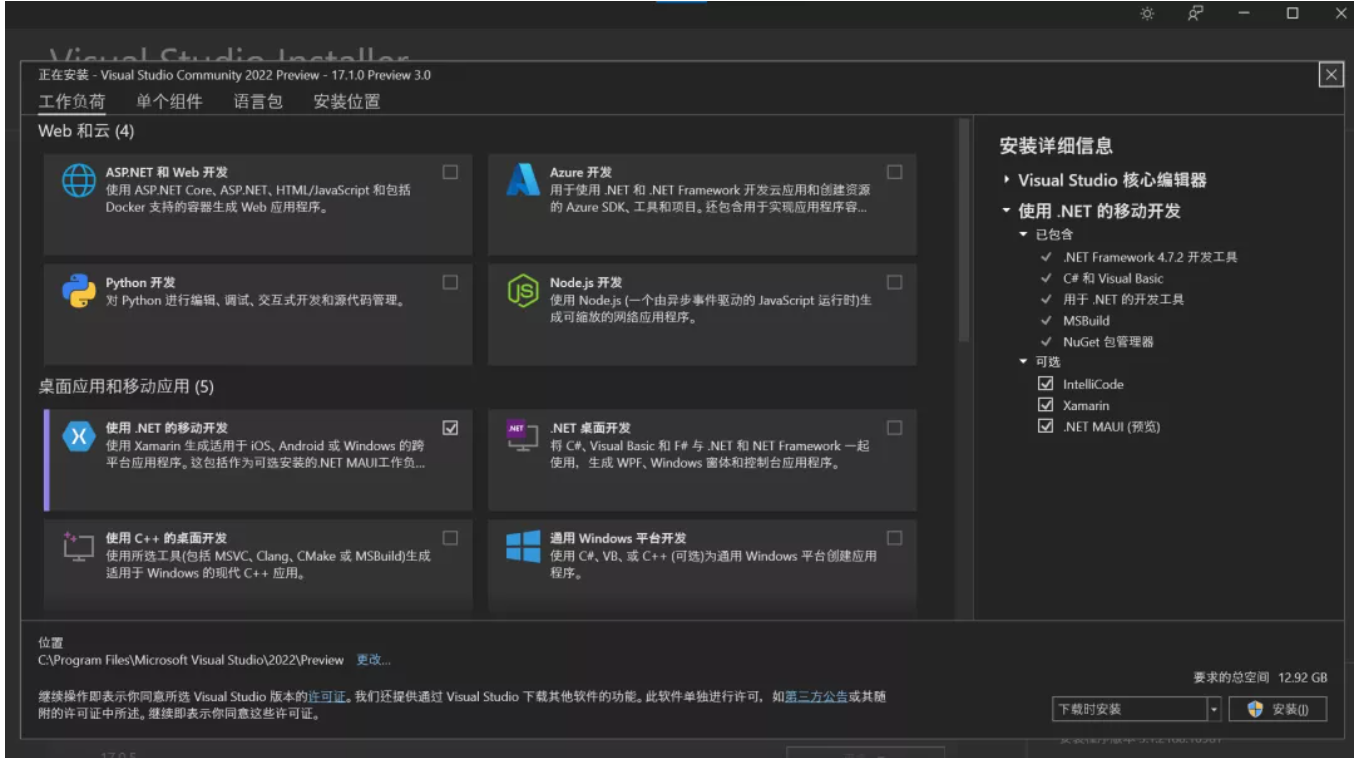The height and width of the screenshot is (758, 1354).
Task: Enable the .NET desktop development checkbox
Action: click(894, 428)
